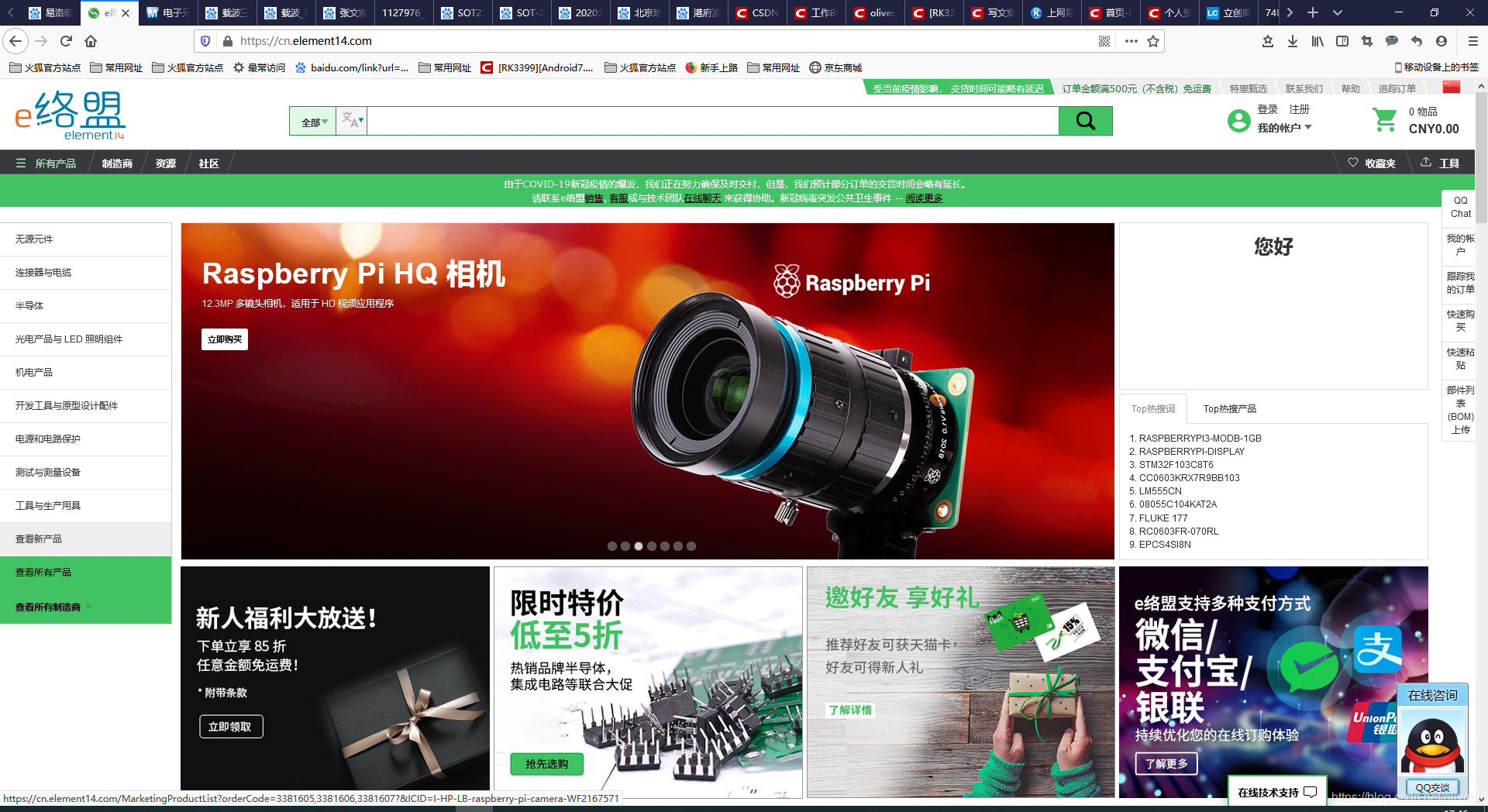Click 抢先选购 green button
The image size is (1488, 812).
coord(546,764)
